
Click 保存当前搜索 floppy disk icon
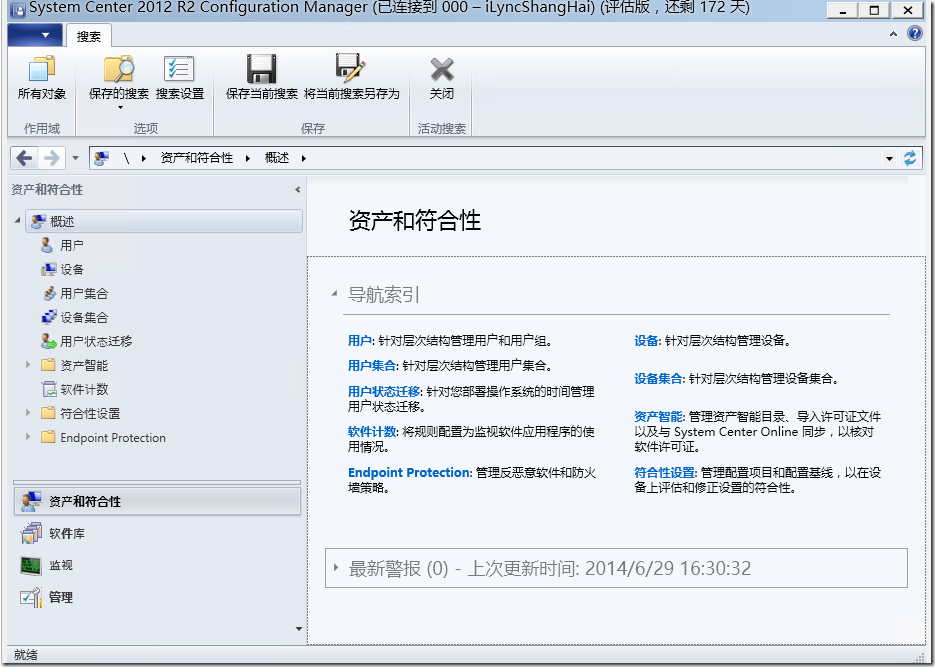261,69
